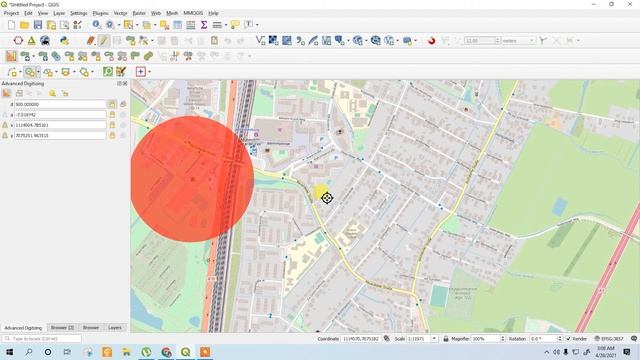Expand dropdown next to rectangle shape tool
This screenshot has width=640, height=360.
74,72
